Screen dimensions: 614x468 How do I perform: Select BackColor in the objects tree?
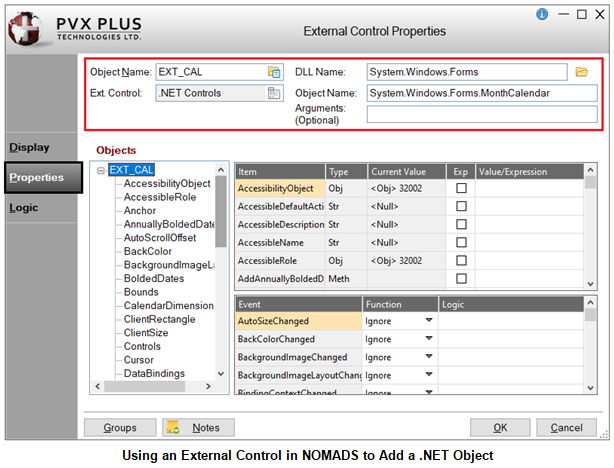point(149,252)
